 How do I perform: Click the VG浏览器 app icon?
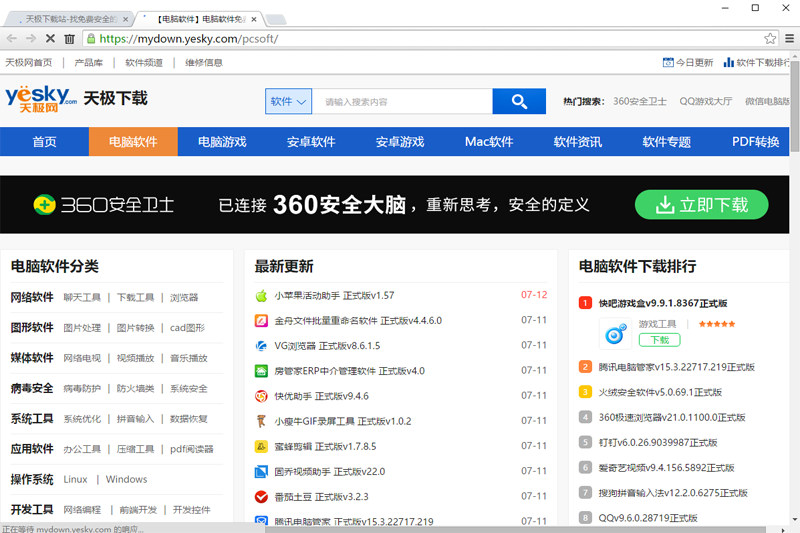pyautogui.click(x=261, y=346)
